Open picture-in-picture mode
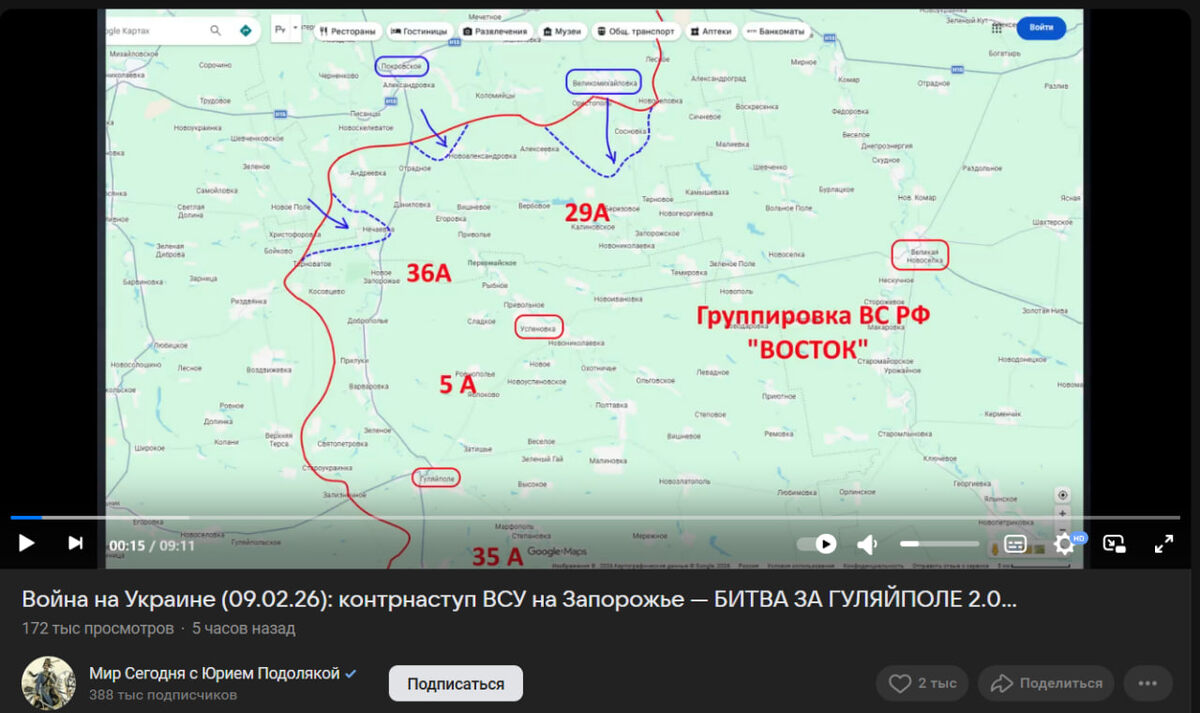 [x=1115, y=545]
